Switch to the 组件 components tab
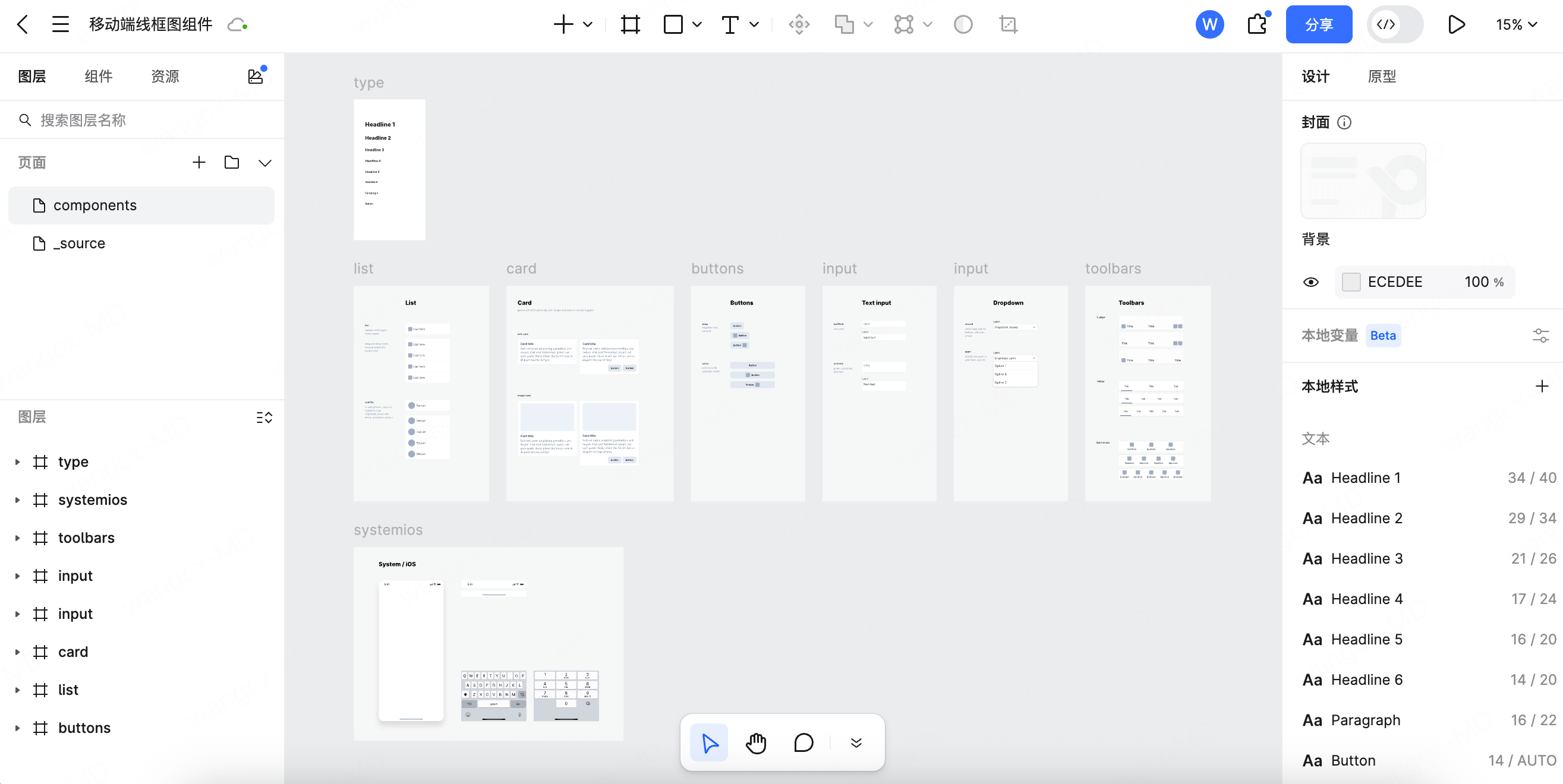This screenshot has width=1563, height=784. (x=98, y=77)
